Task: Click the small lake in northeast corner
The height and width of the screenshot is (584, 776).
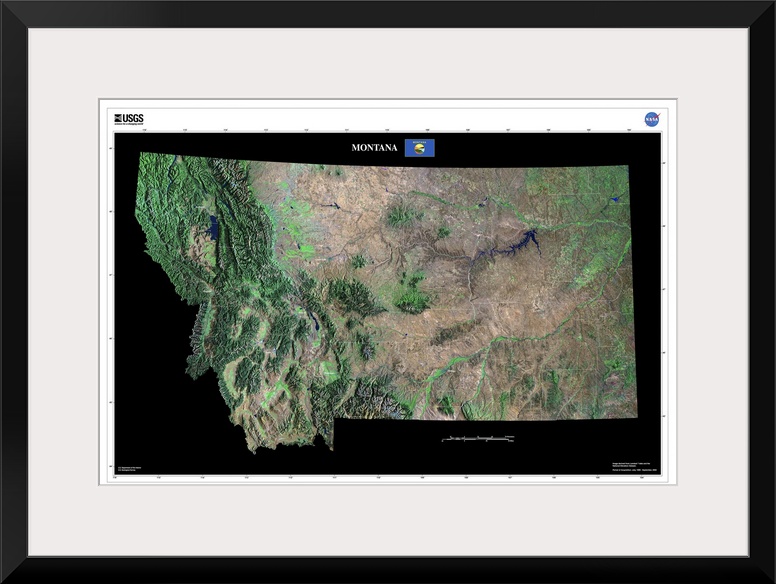Action: coord(613,199)
